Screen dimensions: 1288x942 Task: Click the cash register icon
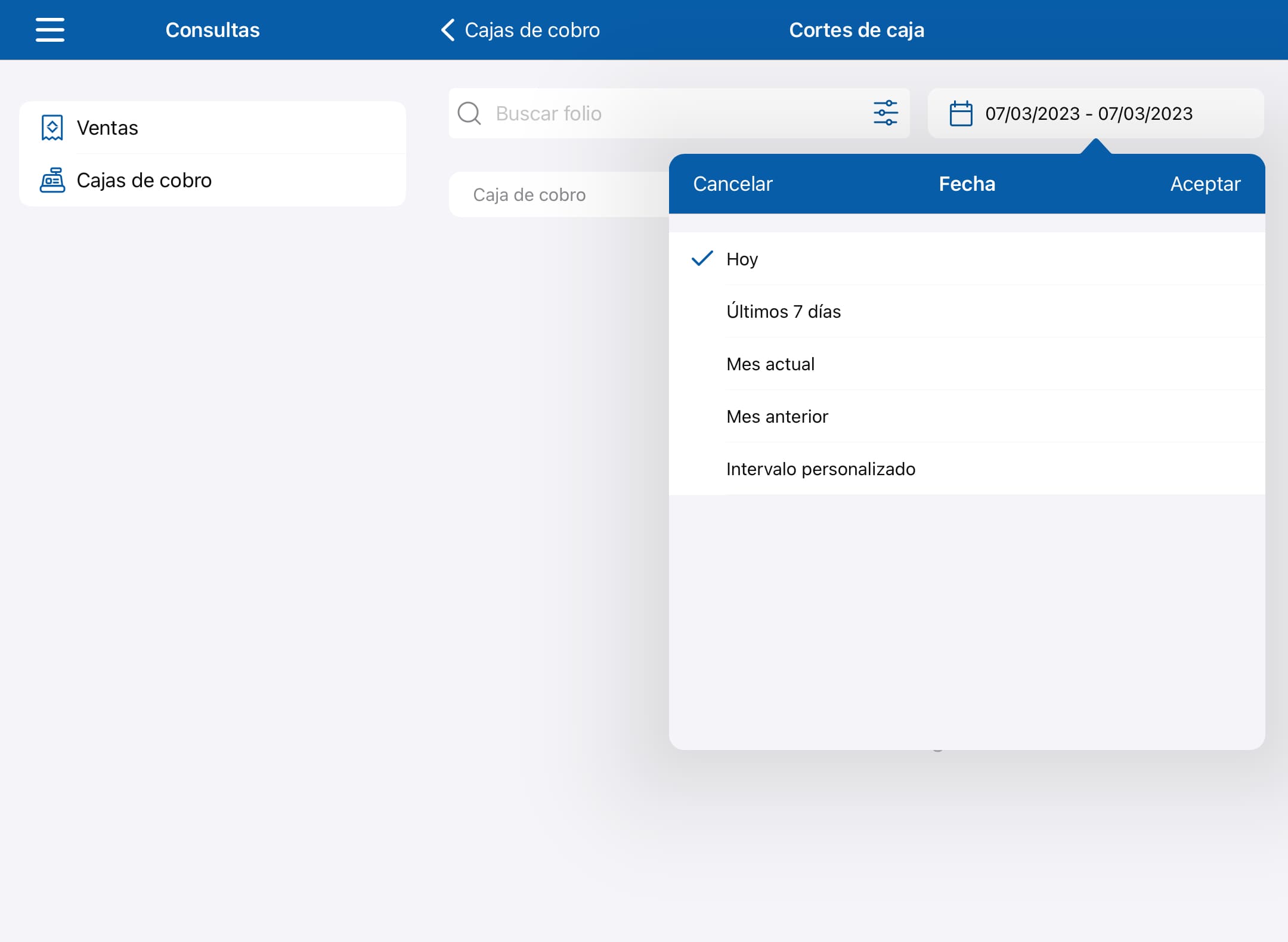[x=52, y=180]
